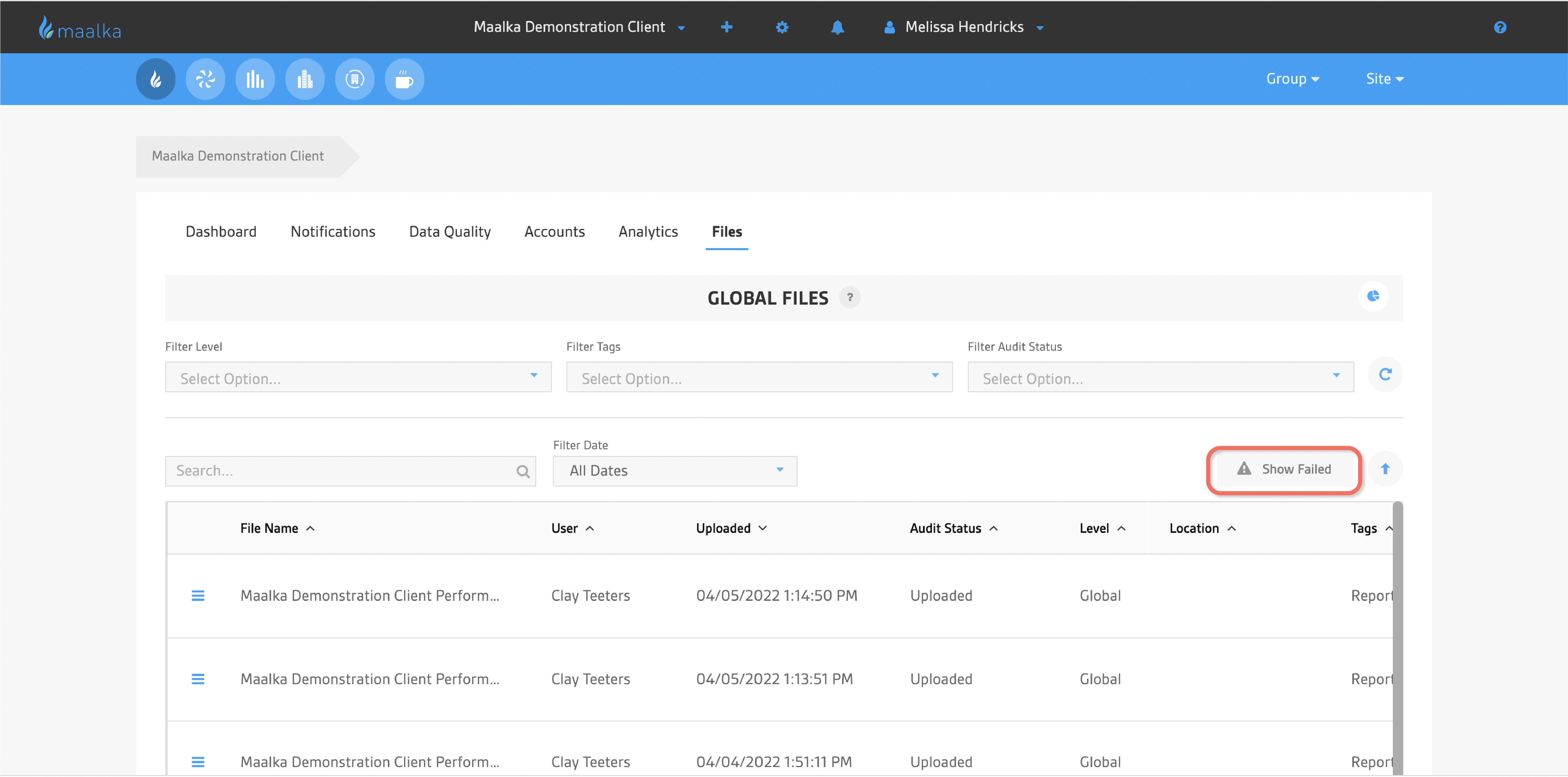Viewport: 1568px width, 777px height.
Task: Click file name uploaded 04/05/2022 1:14:50 PM
Action: coord(370,596)
